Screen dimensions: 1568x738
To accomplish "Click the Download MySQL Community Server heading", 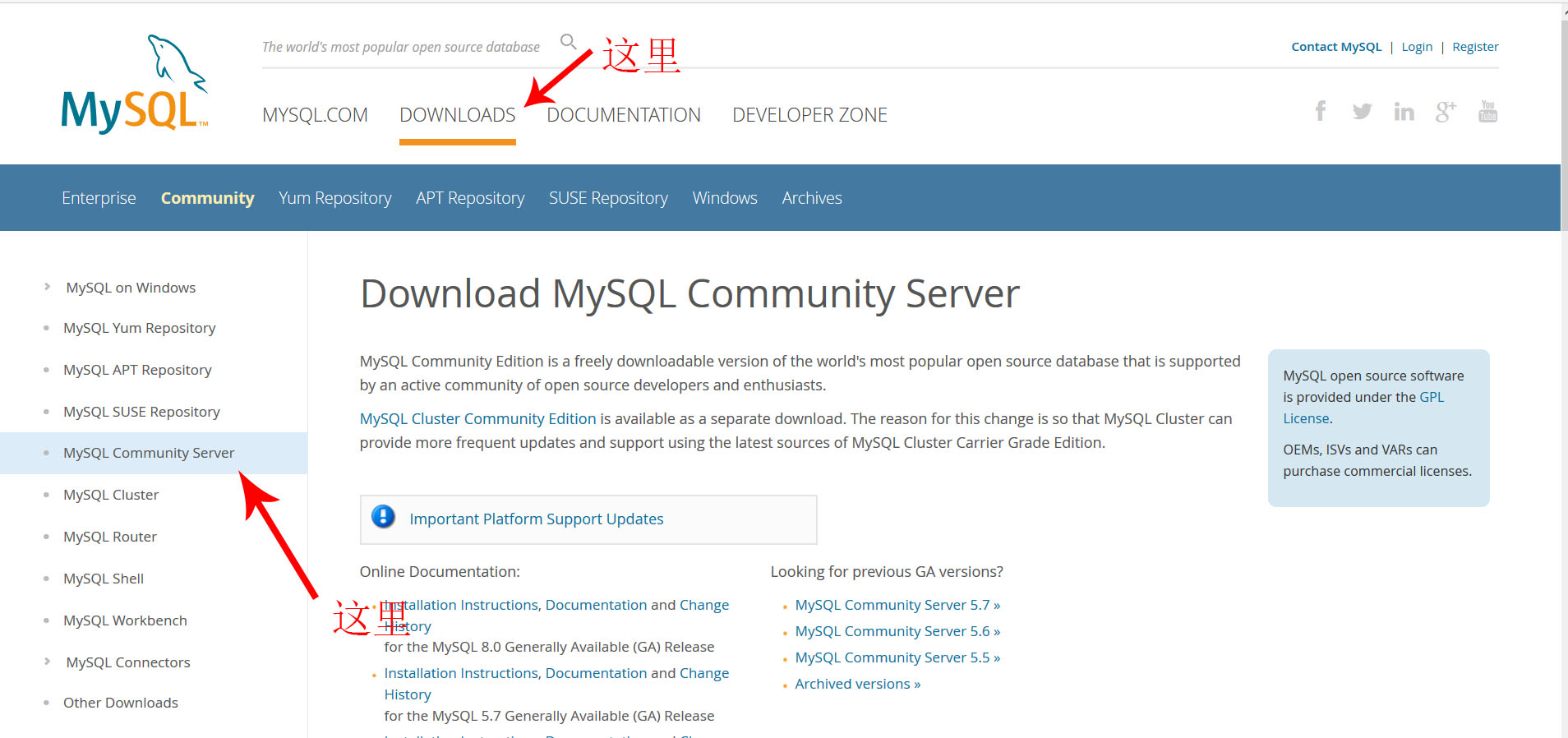I will tap(689, 294).
